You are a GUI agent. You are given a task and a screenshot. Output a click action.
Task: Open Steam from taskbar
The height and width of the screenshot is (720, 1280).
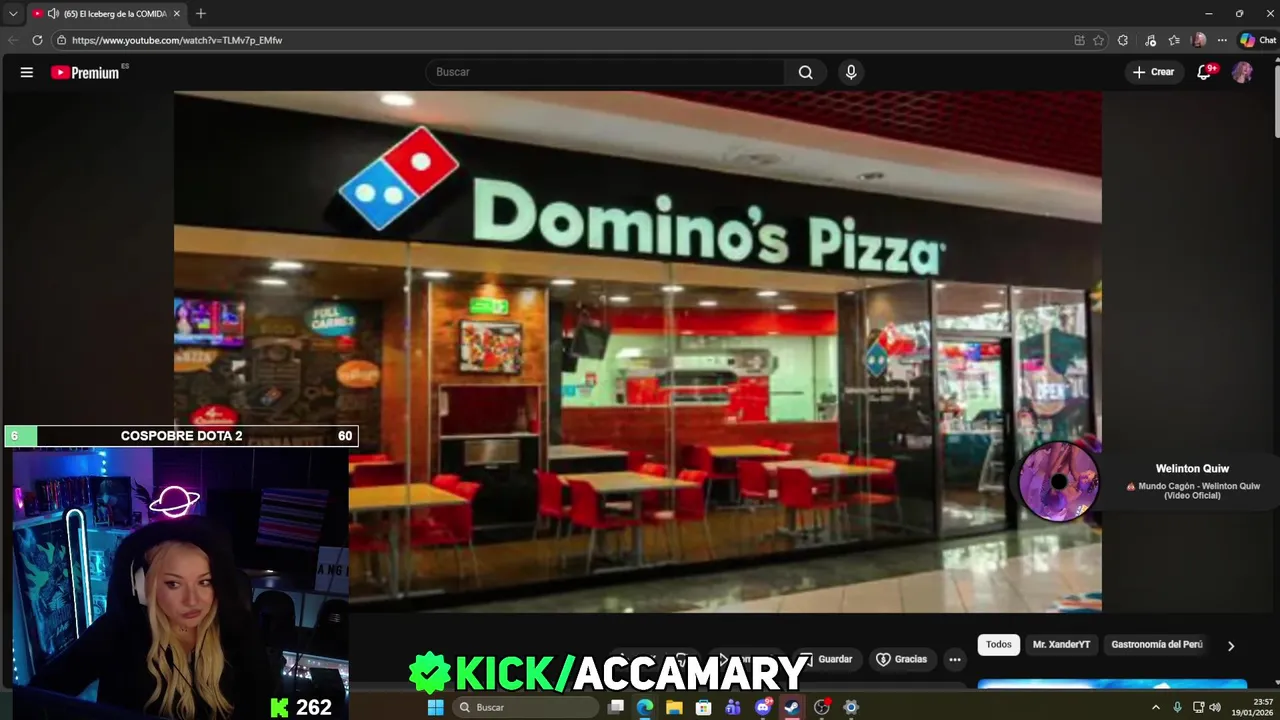(792, 707)
